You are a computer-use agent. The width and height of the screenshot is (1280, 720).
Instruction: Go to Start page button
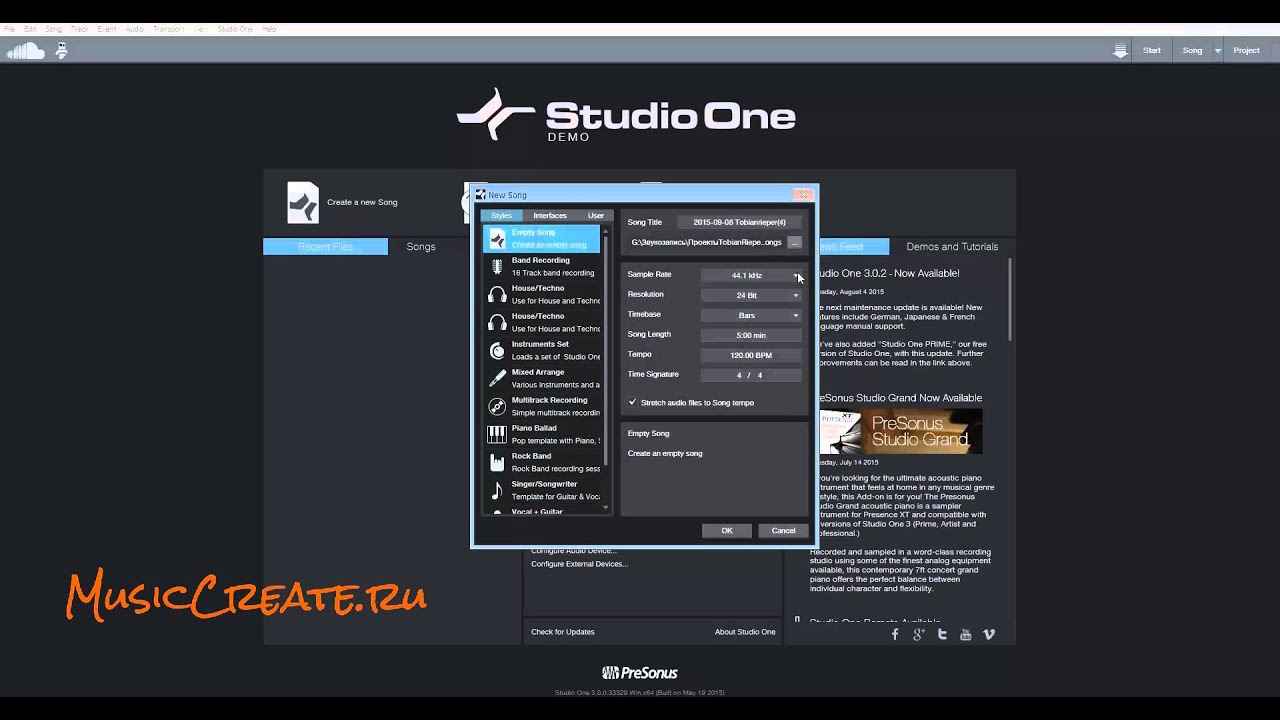click(x=1152, y=50)
